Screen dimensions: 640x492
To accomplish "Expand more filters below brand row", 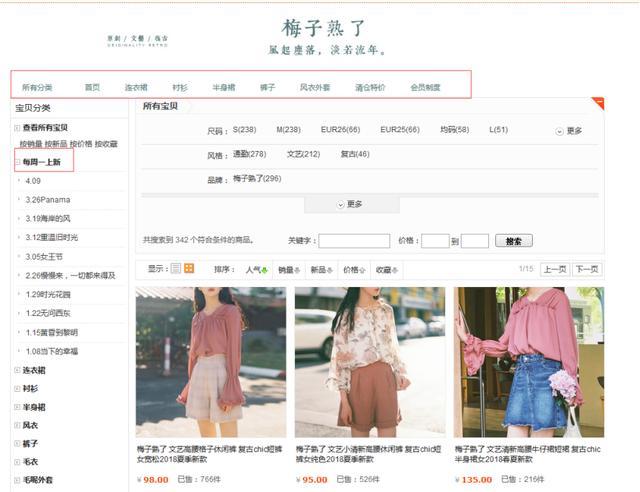I will (x=349, y=204).
